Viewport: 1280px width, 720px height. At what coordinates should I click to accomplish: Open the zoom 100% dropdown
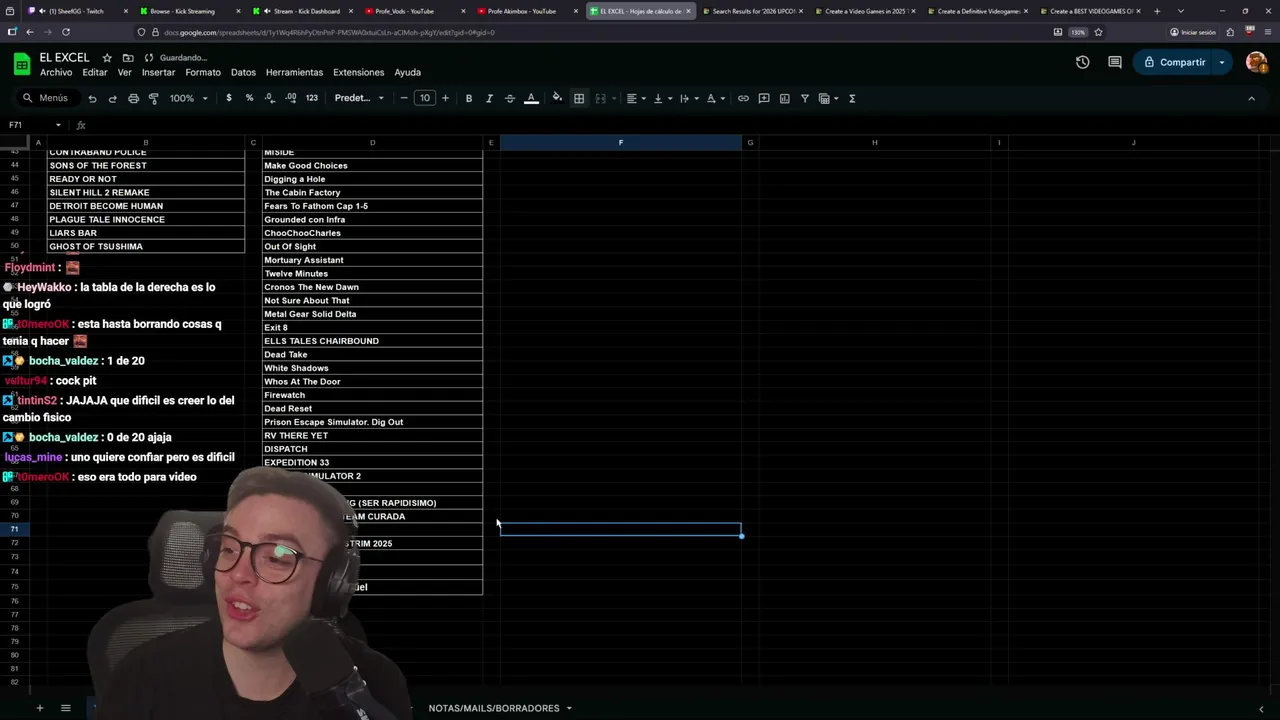click(188, 98)
